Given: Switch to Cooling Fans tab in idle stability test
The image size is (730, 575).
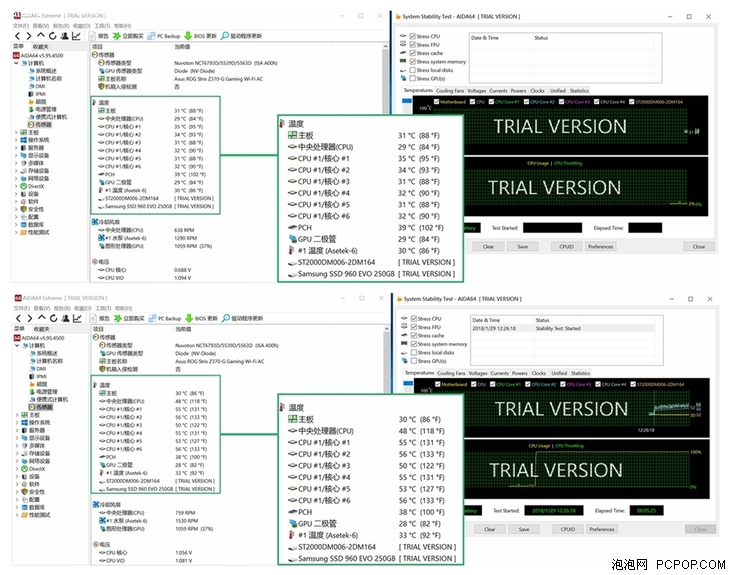Looking at the screenshot, I should pyautogui.click(x=451, y=91).
